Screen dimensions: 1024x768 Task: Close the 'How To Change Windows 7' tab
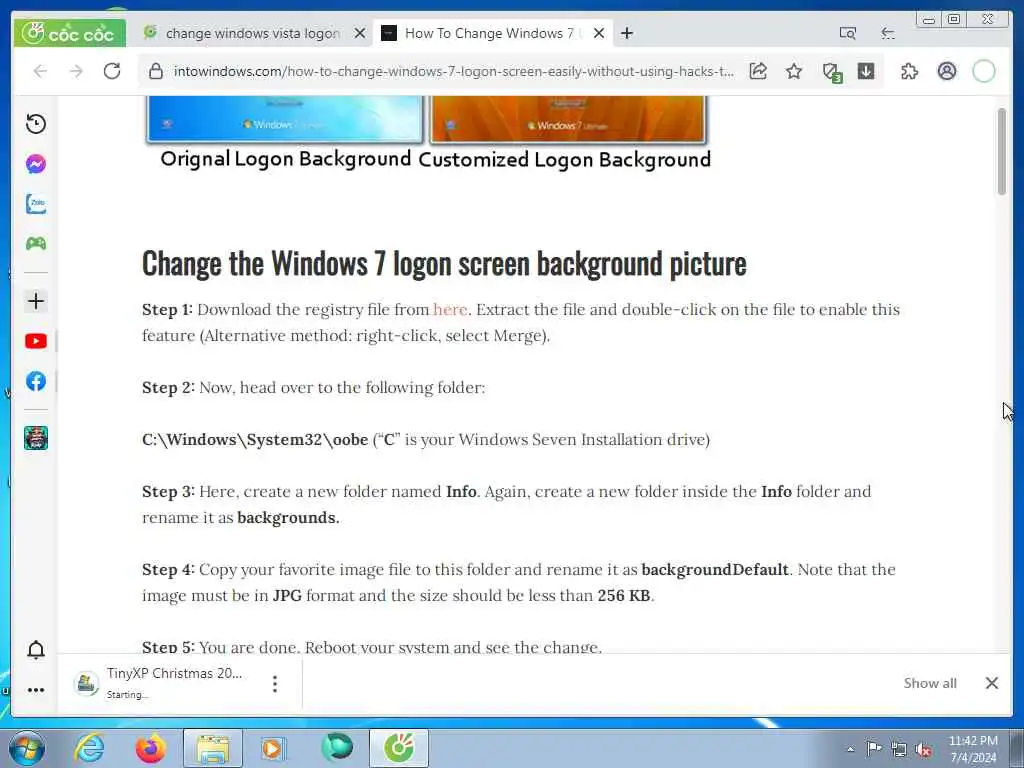(x=599, y=33)
